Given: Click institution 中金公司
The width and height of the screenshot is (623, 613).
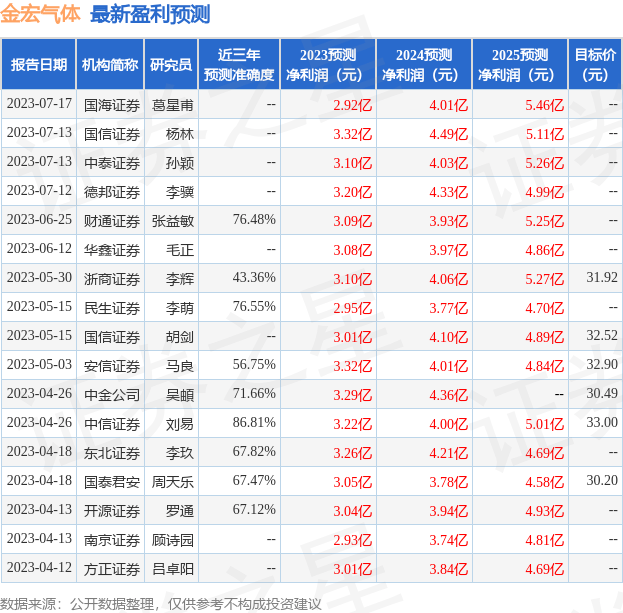Looking at the screenshot, I should pos(112,395).
